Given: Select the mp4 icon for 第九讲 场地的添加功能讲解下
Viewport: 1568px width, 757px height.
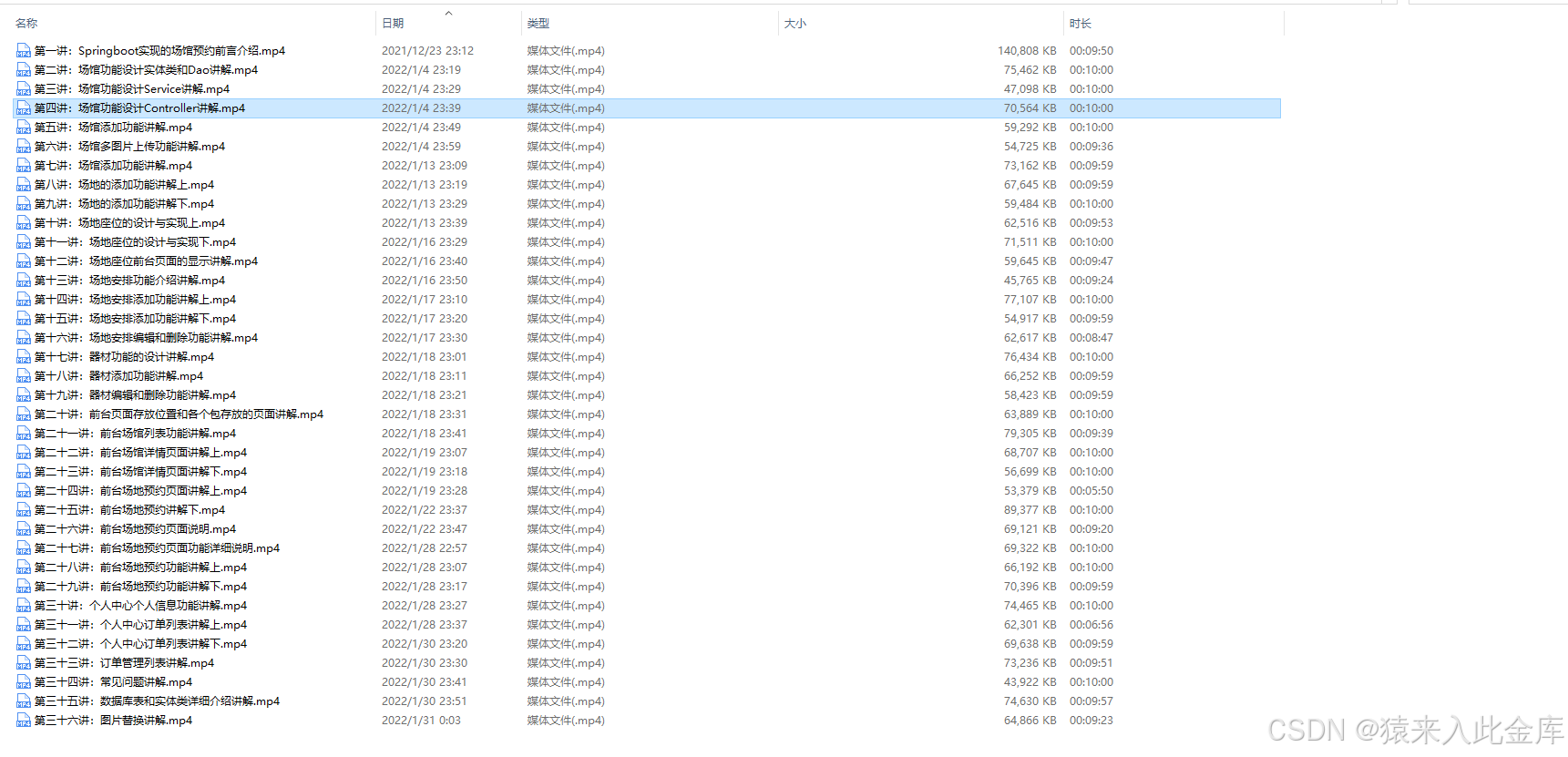Looking at the screenshot, I should pos(24,204).
